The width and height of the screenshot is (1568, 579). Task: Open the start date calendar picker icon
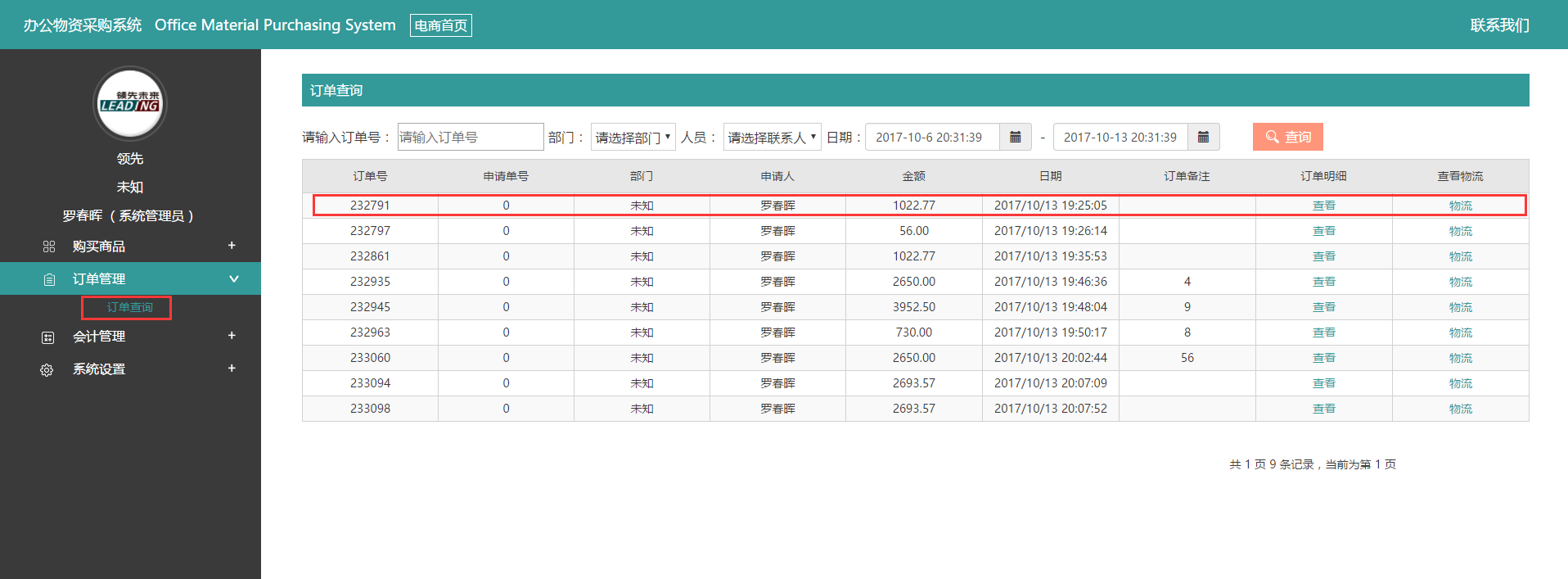[x=1015, y=137]
